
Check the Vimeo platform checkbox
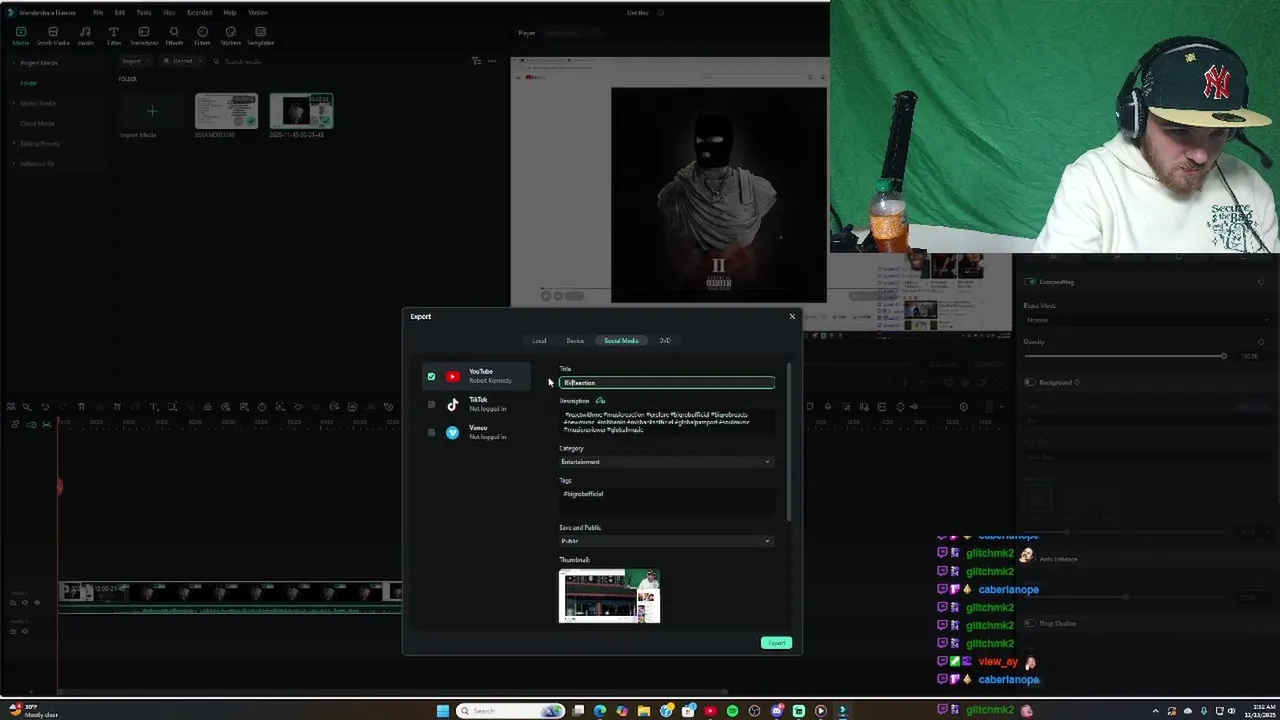tap(431, 432)
